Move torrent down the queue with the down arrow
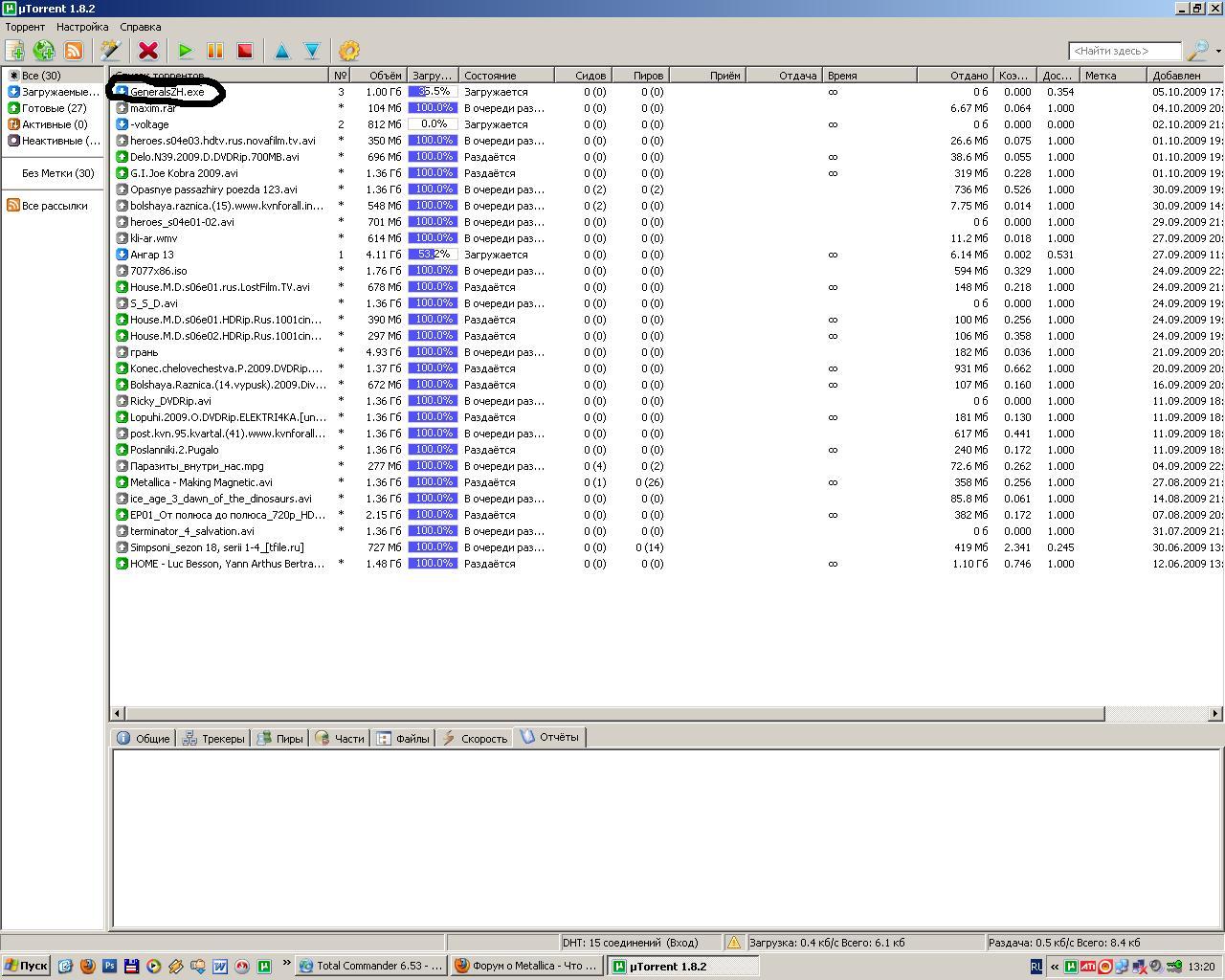This screenshot has height=980, width=1225. [312, 51]
